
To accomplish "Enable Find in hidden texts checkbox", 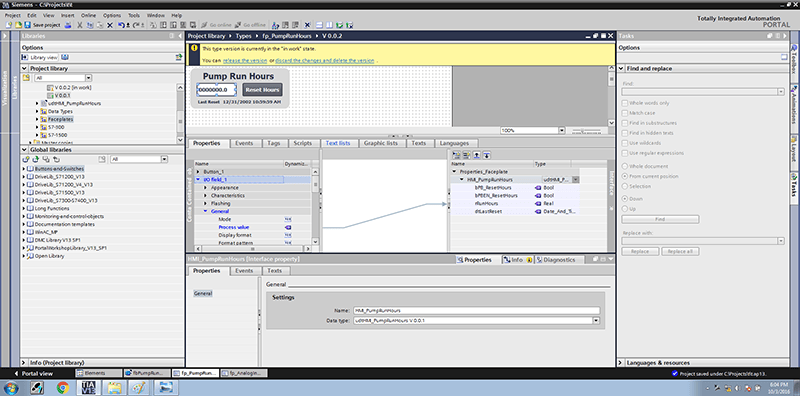I will [624, 133].
